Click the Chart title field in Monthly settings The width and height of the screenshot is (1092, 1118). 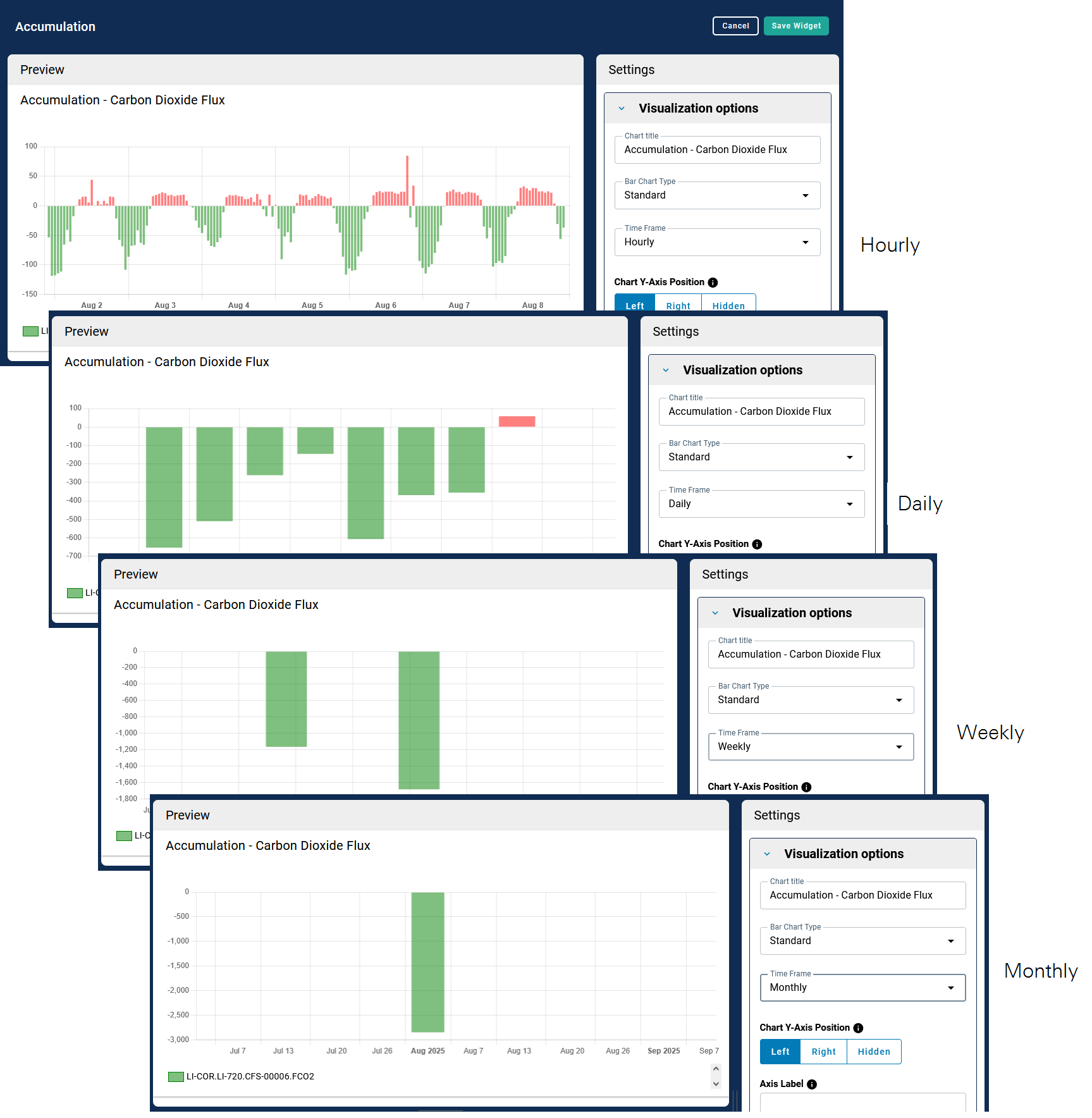(862, 895)
